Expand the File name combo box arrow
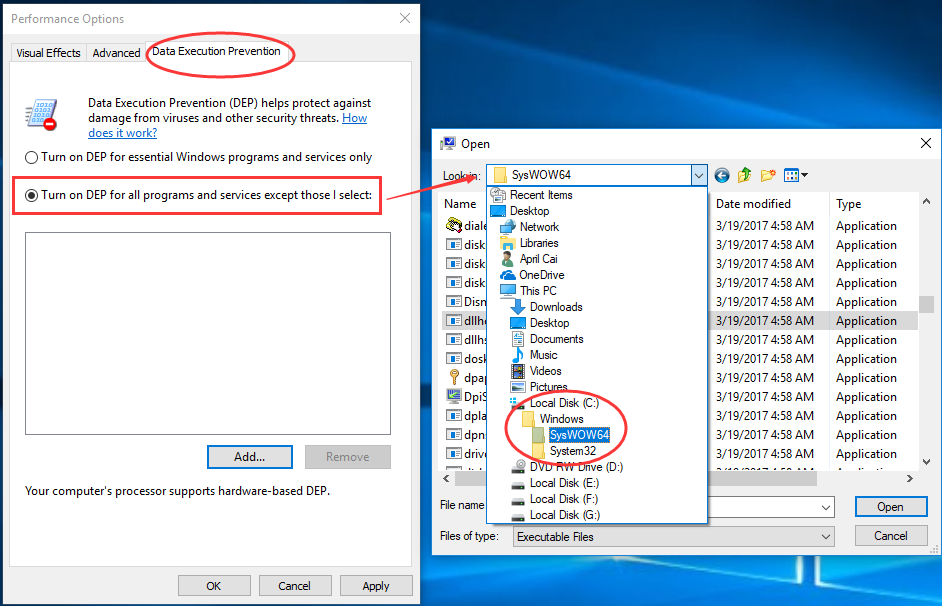 pos(825,507)
